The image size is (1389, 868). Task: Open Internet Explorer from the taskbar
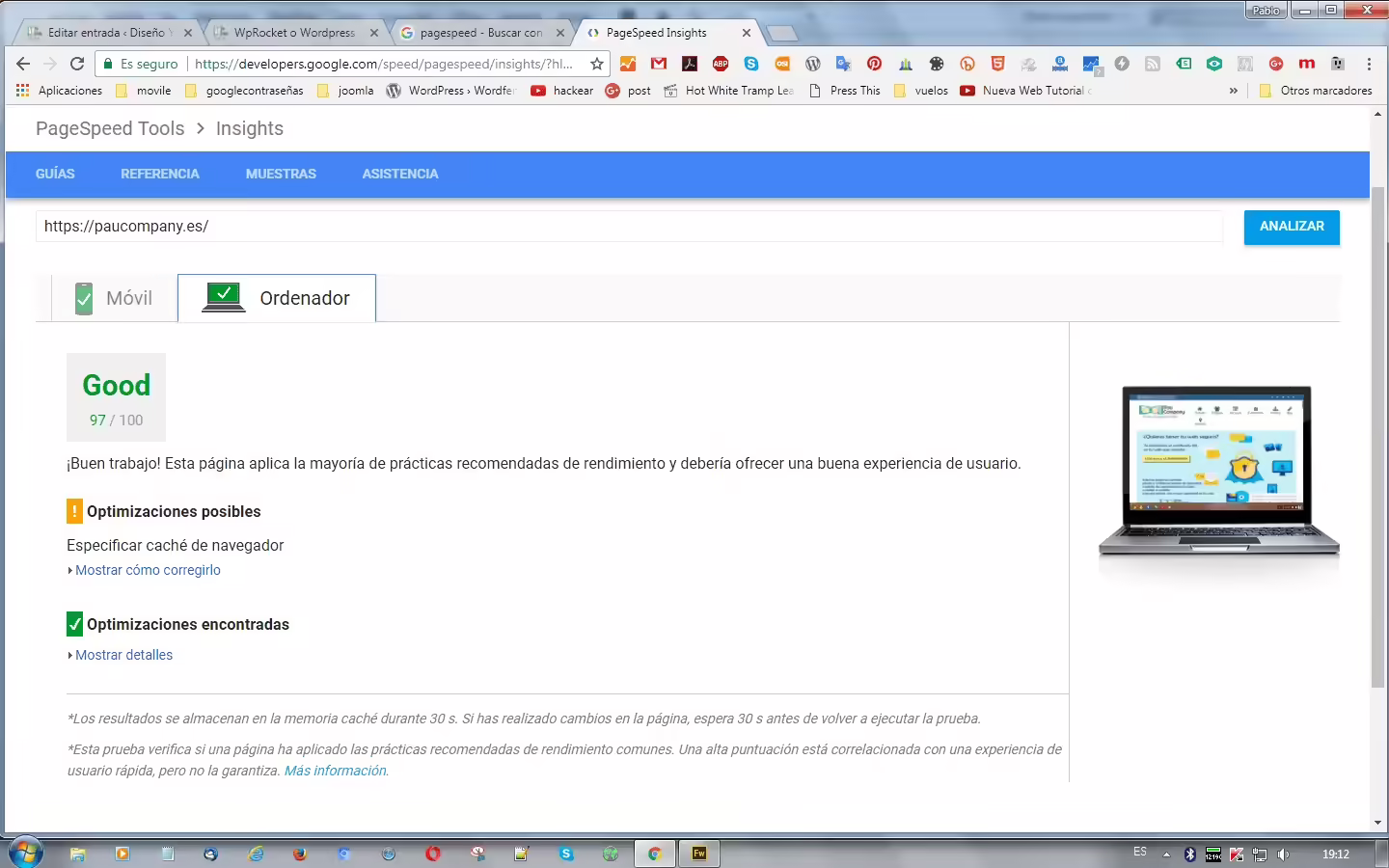(256, 854)
